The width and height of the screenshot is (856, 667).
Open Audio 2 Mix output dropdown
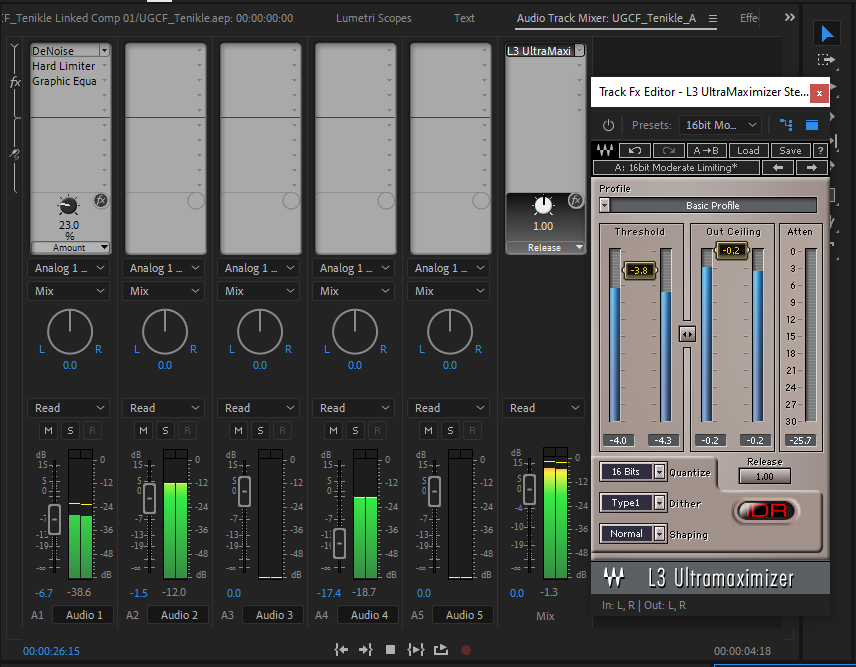(164, 291)
